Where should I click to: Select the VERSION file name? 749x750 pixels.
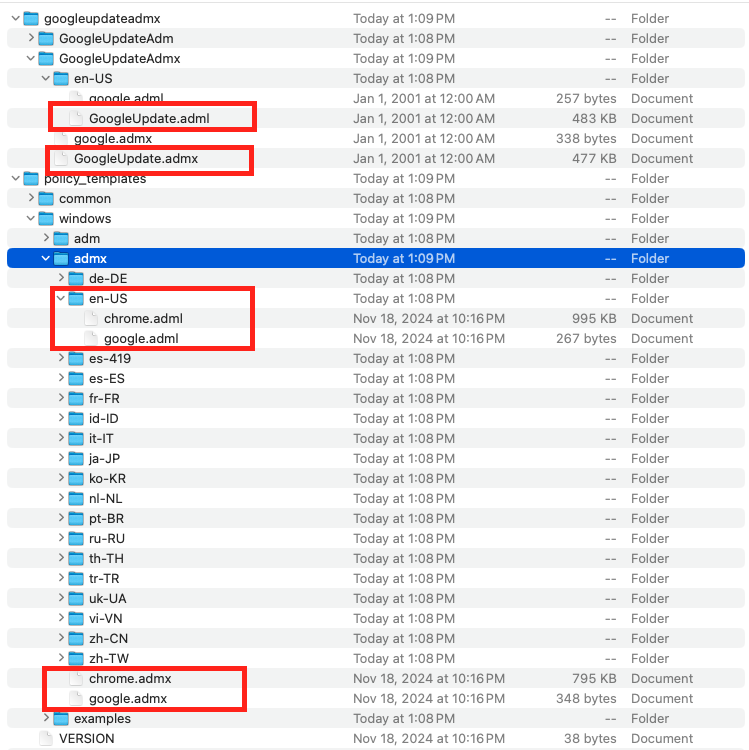87,739
